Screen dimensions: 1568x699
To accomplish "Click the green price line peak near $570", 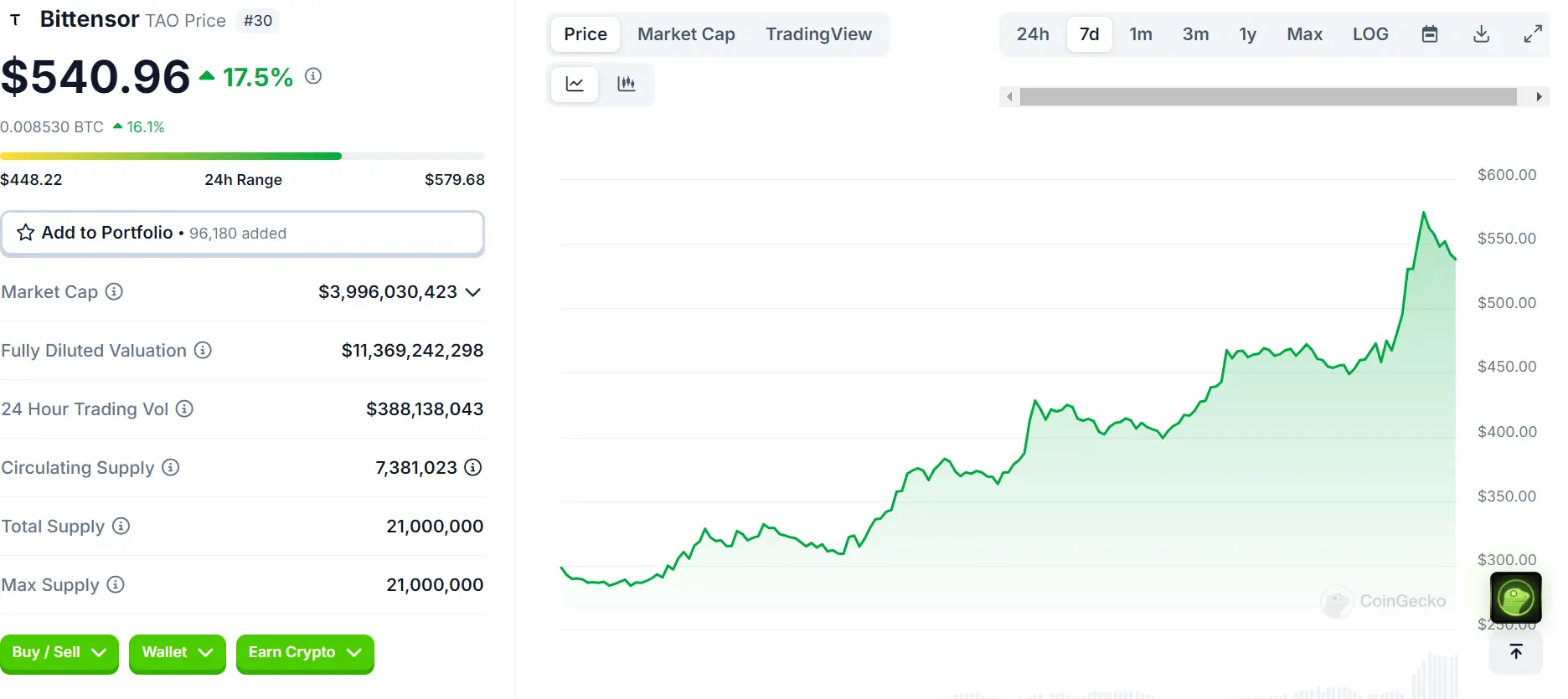I will [1423, 213].
